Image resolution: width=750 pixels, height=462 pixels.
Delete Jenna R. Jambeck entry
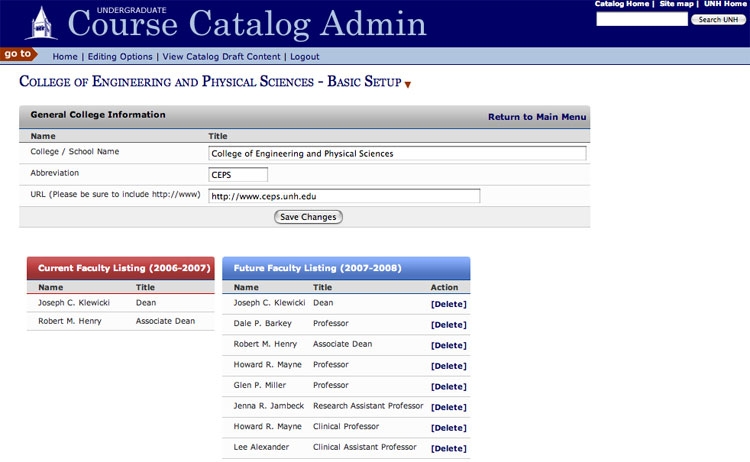(x=449, y=407)
